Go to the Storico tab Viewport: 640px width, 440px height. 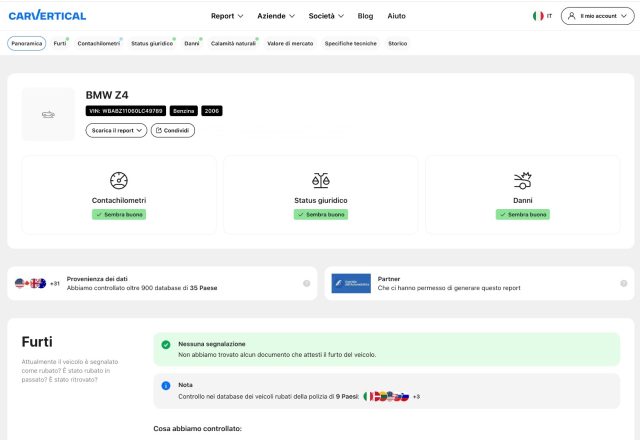pyautogui.click(x=398, y=43)
